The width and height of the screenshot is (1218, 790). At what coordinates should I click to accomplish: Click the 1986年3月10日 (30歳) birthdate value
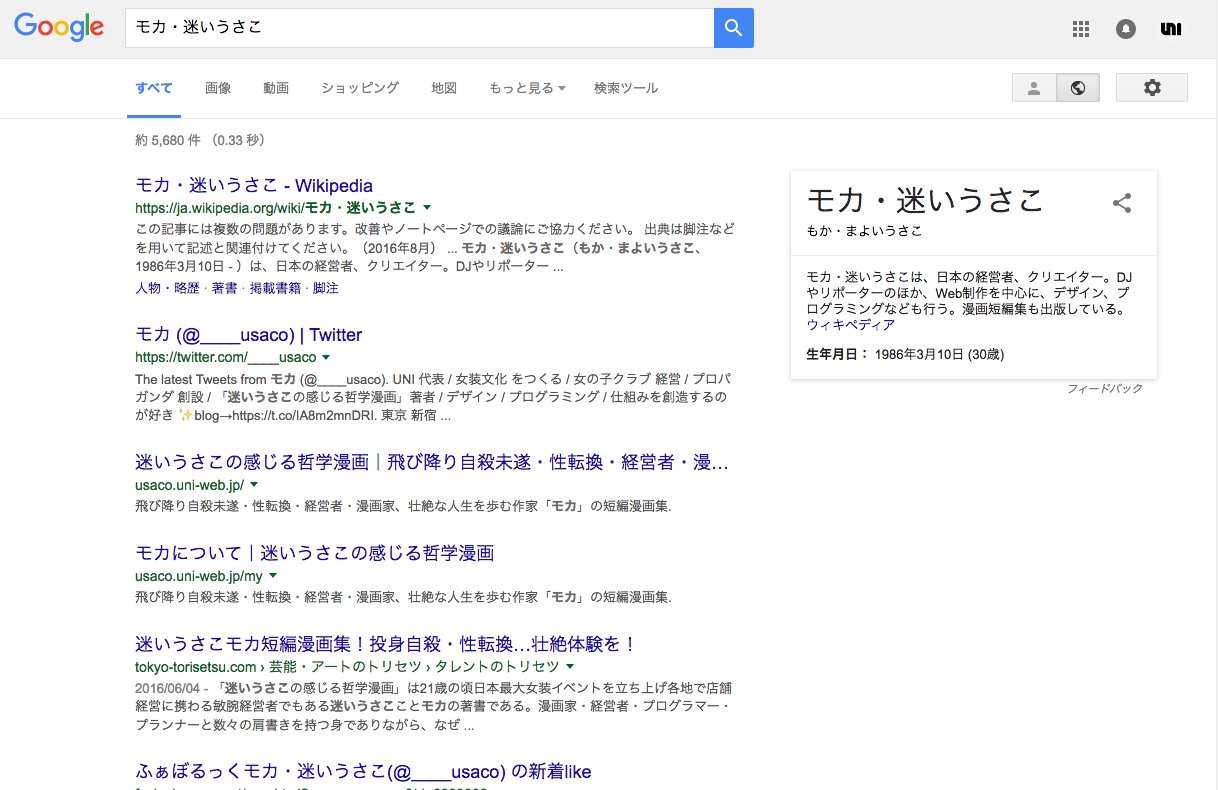pos(939,354)
